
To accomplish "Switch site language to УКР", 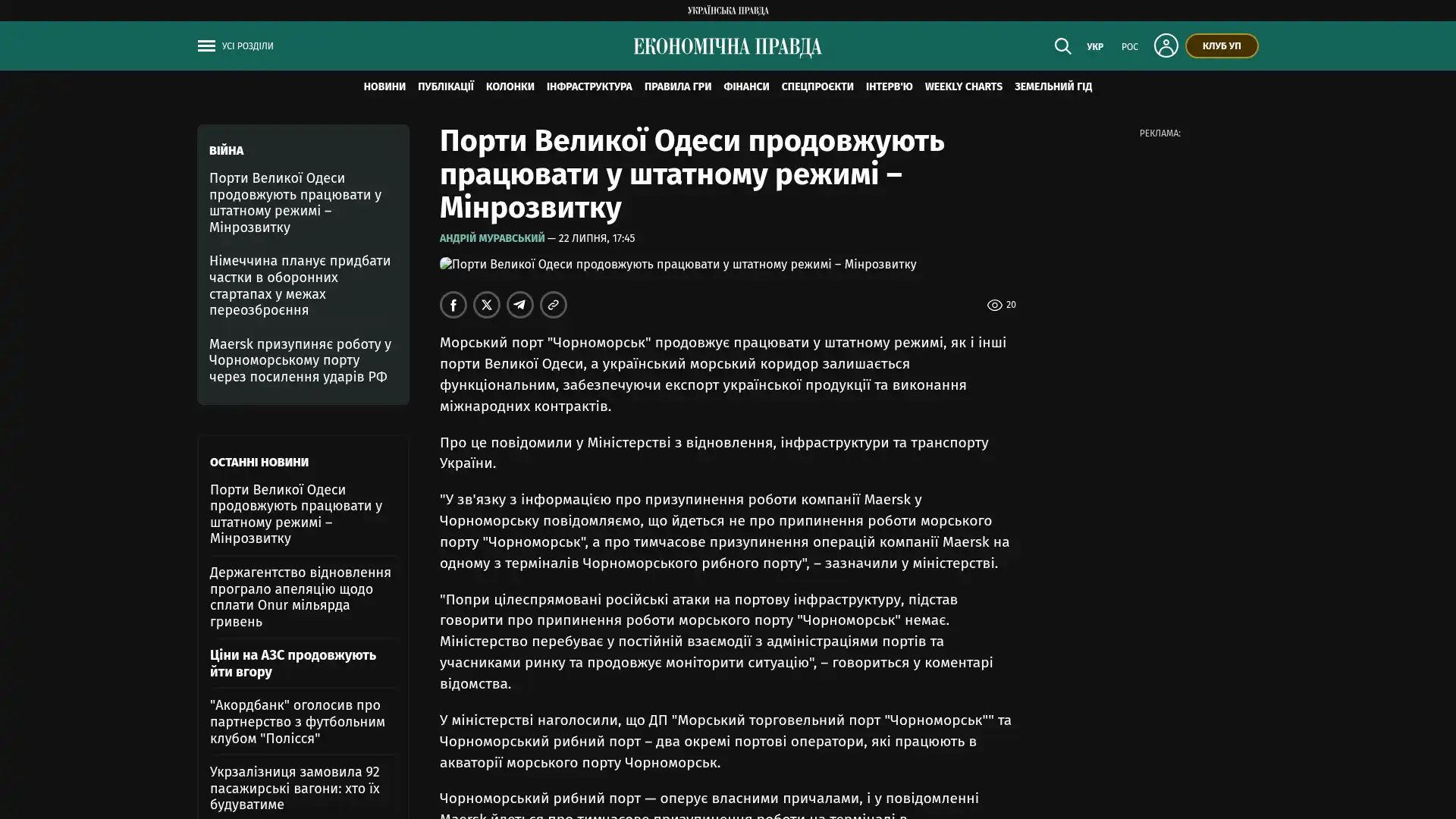I will point(1095,47).
